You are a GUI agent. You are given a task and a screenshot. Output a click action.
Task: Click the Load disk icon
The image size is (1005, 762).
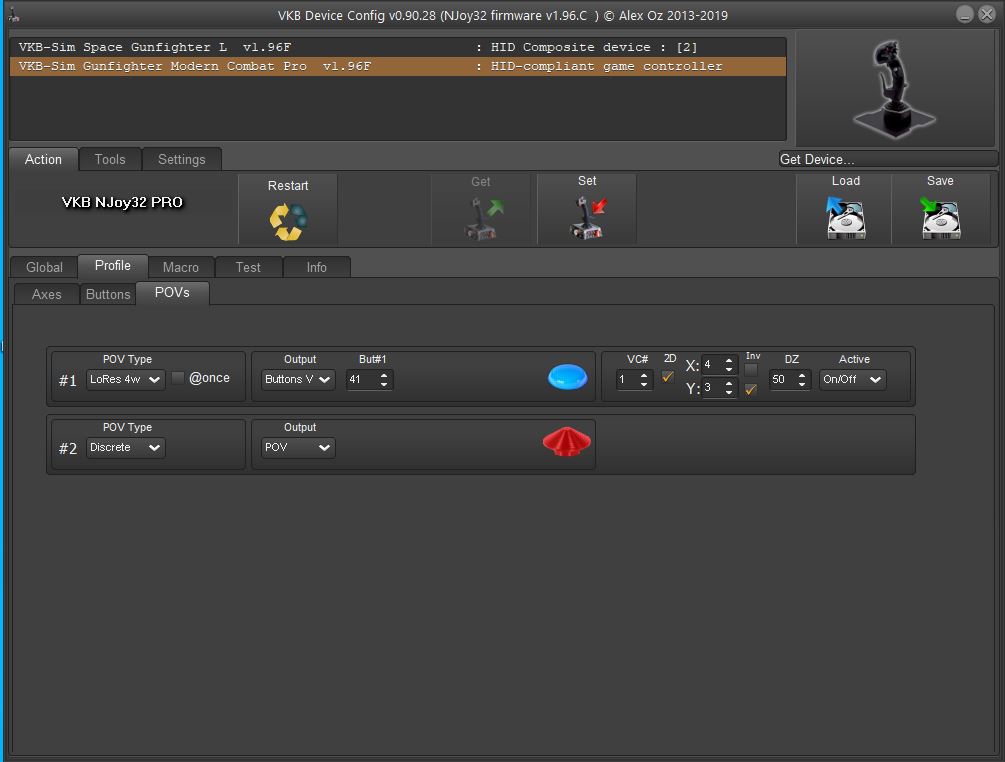[x=845, y=217]
